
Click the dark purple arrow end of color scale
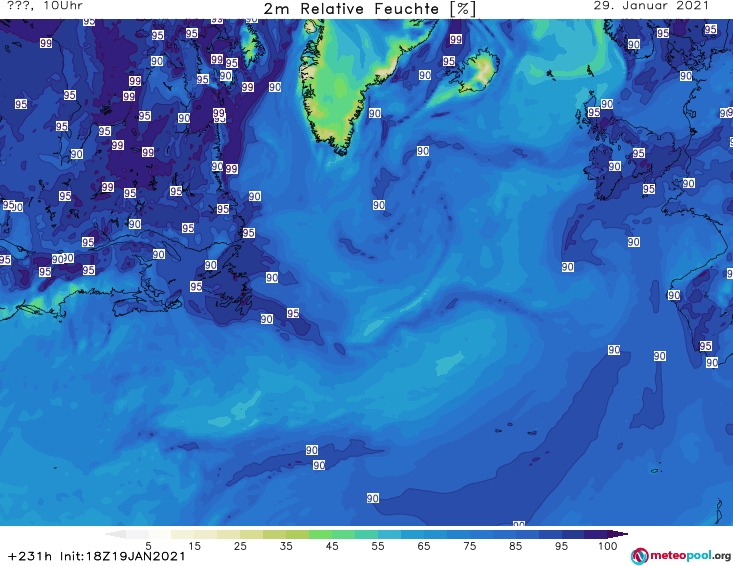(x=619, y=534)
